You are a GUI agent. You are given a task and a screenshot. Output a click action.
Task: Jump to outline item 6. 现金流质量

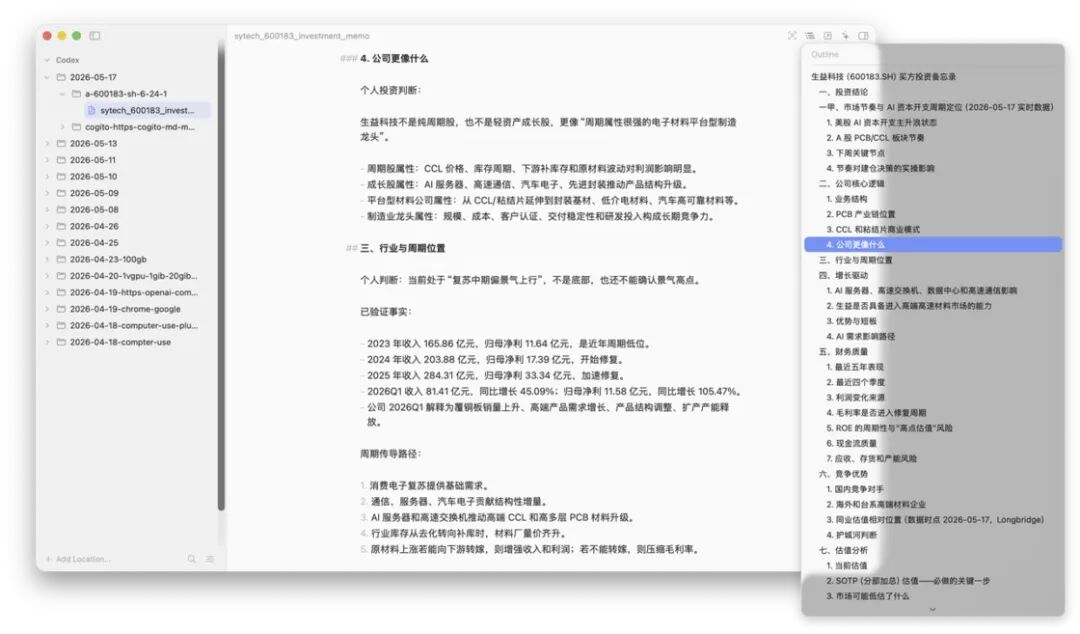[x=851, y=443]
